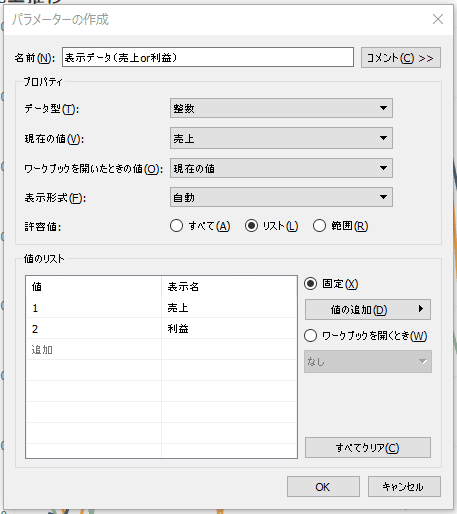
Task: Click the 利益 display name cell
Action: click(x=229, y=329)
